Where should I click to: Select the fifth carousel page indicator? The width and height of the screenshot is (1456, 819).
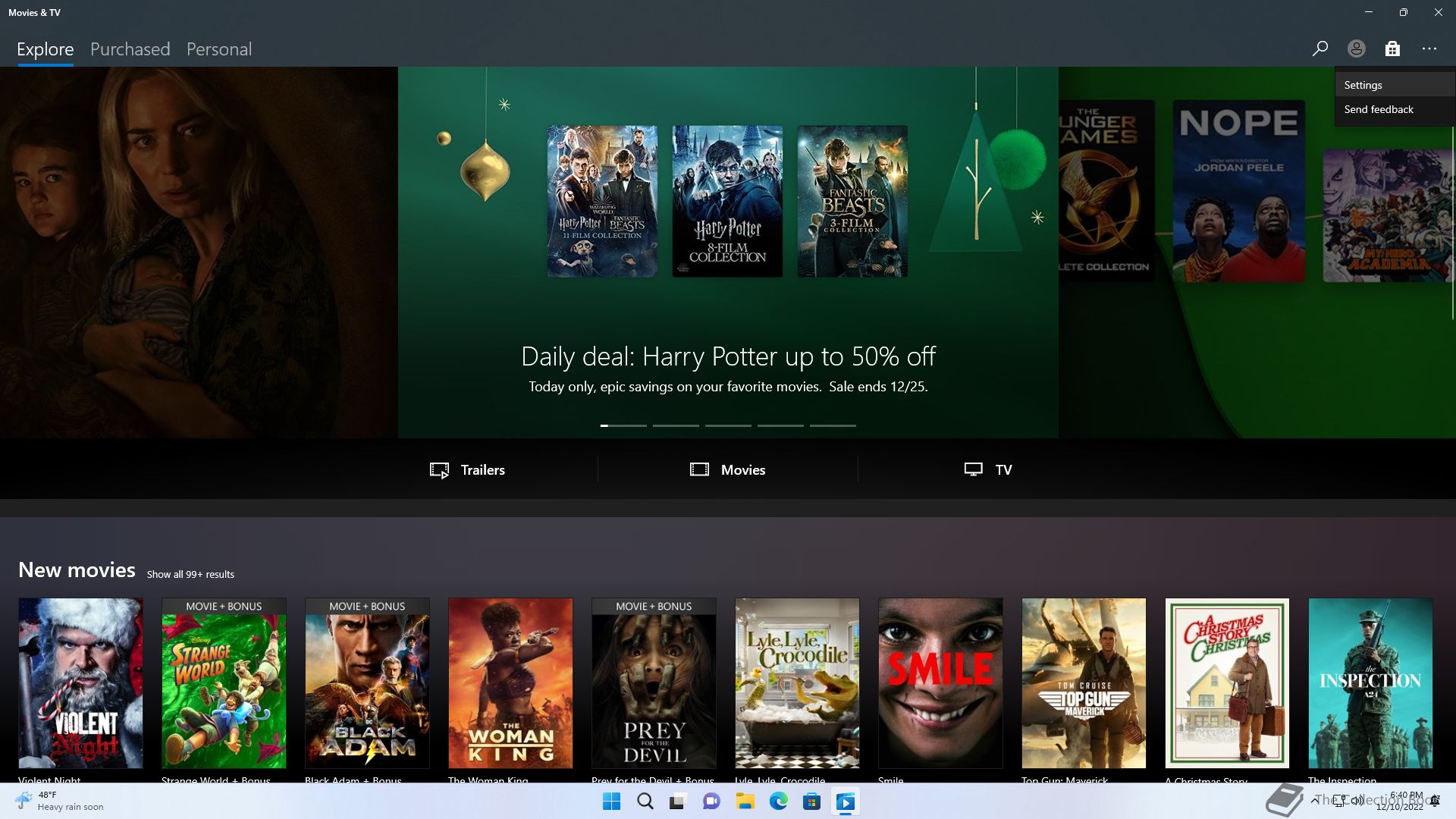click(833, 425)
